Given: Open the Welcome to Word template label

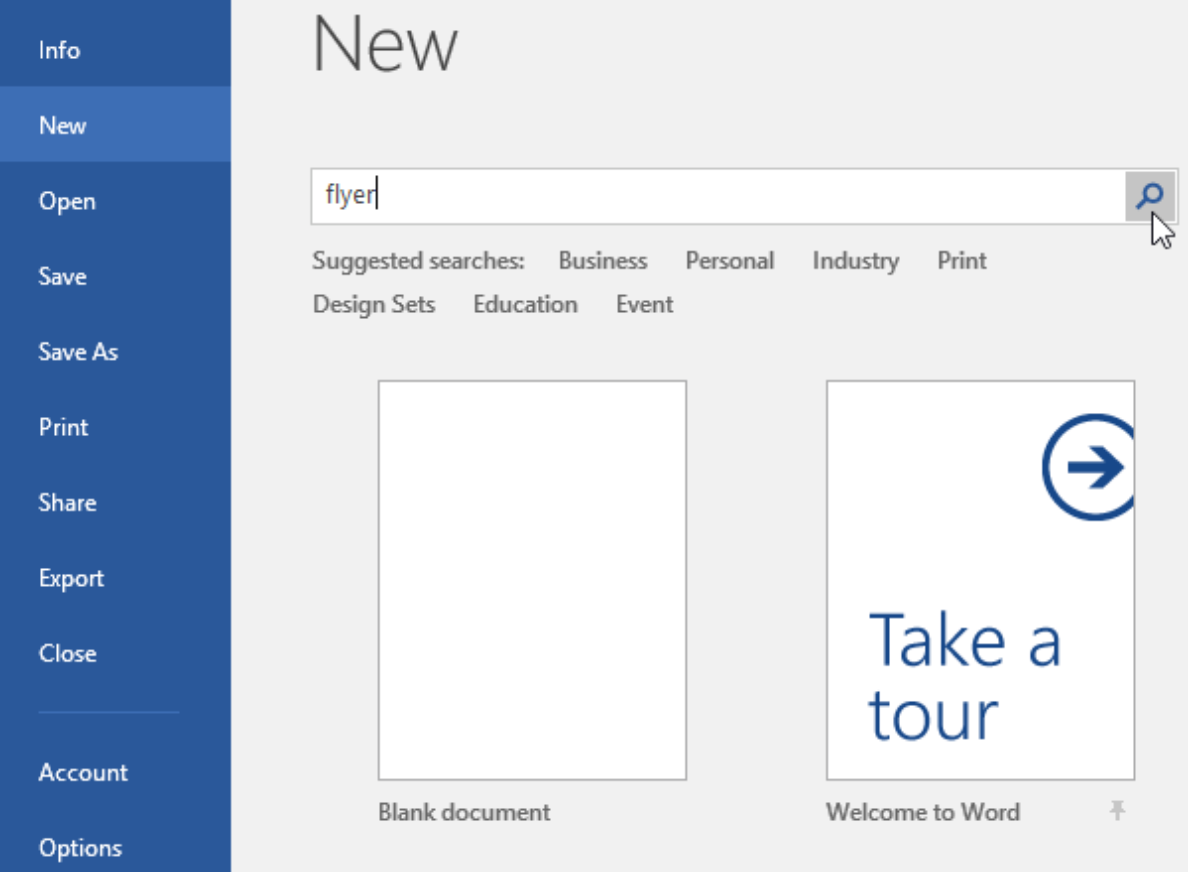Looking at the screenshot, I should pos(922,812).
